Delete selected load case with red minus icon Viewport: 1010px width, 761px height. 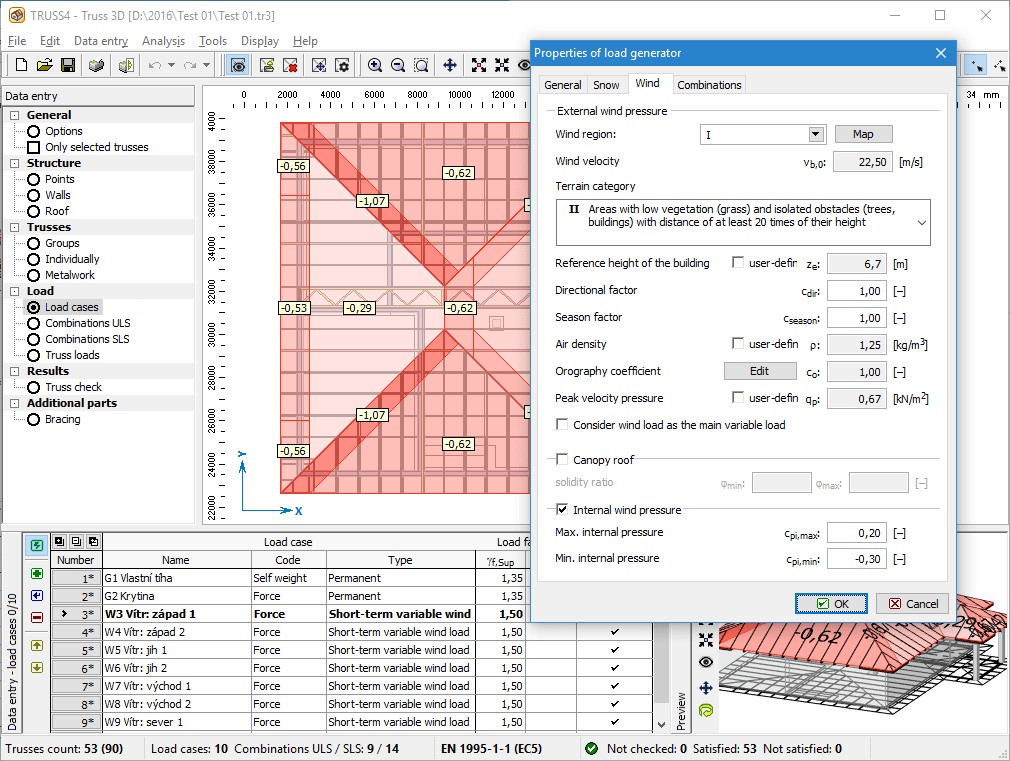(37, 617)
